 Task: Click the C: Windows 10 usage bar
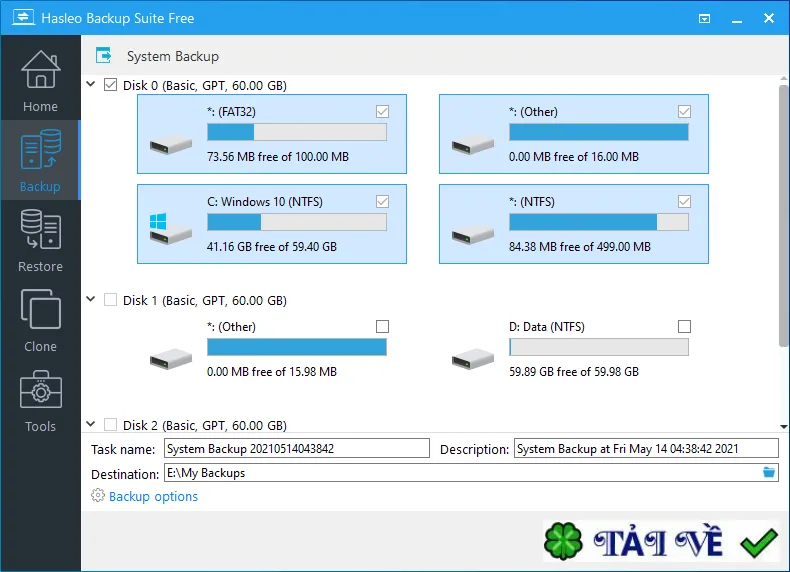pyautogui.click(x=297, y=222)
